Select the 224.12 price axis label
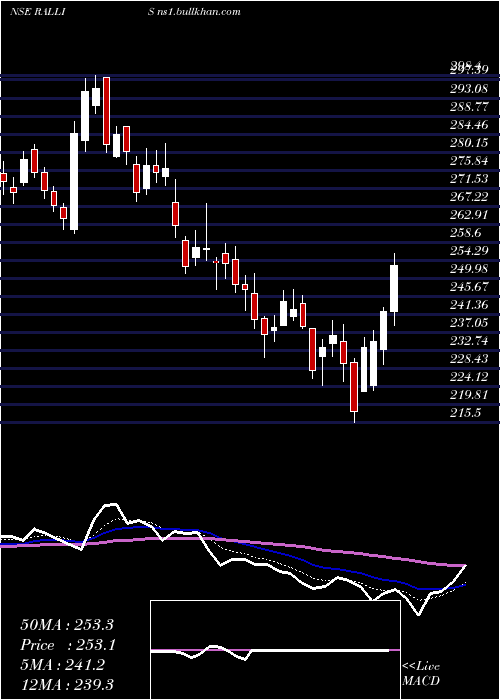This screenshot has height=700, width=500. (468, 377)
